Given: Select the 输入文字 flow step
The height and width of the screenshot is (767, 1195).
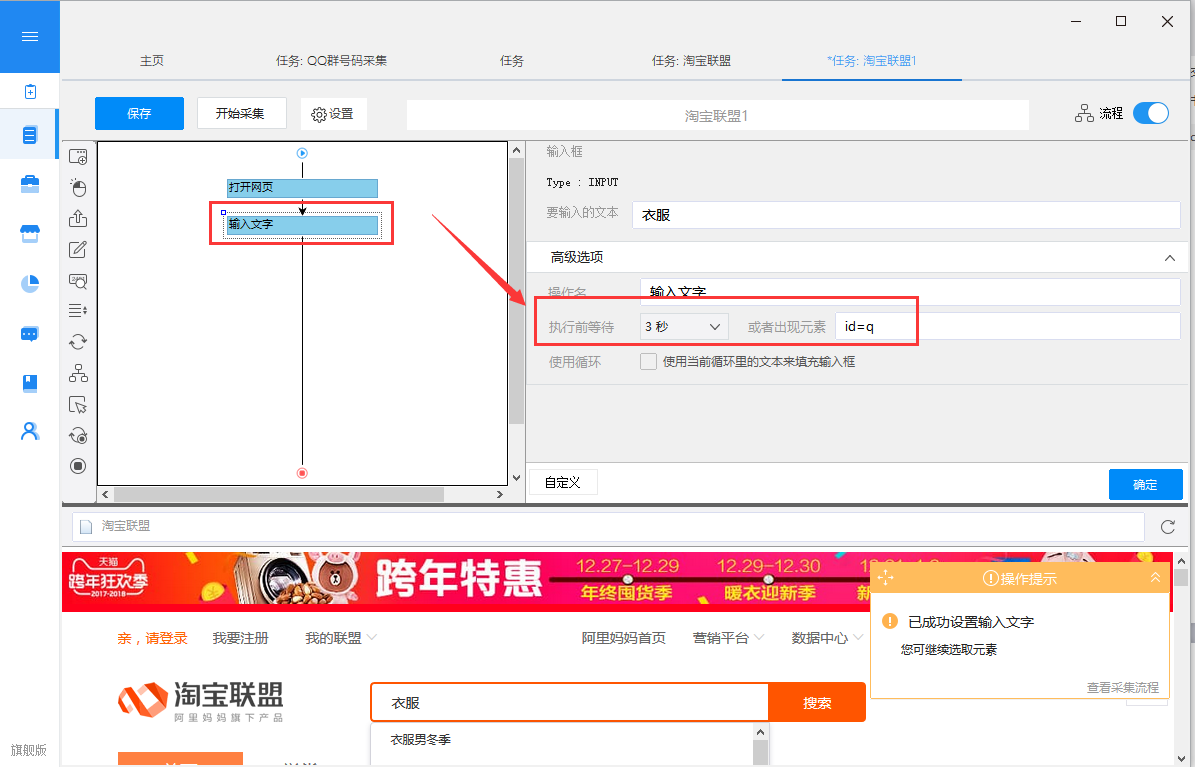Looking at the screenshot, I should (302, 224).
